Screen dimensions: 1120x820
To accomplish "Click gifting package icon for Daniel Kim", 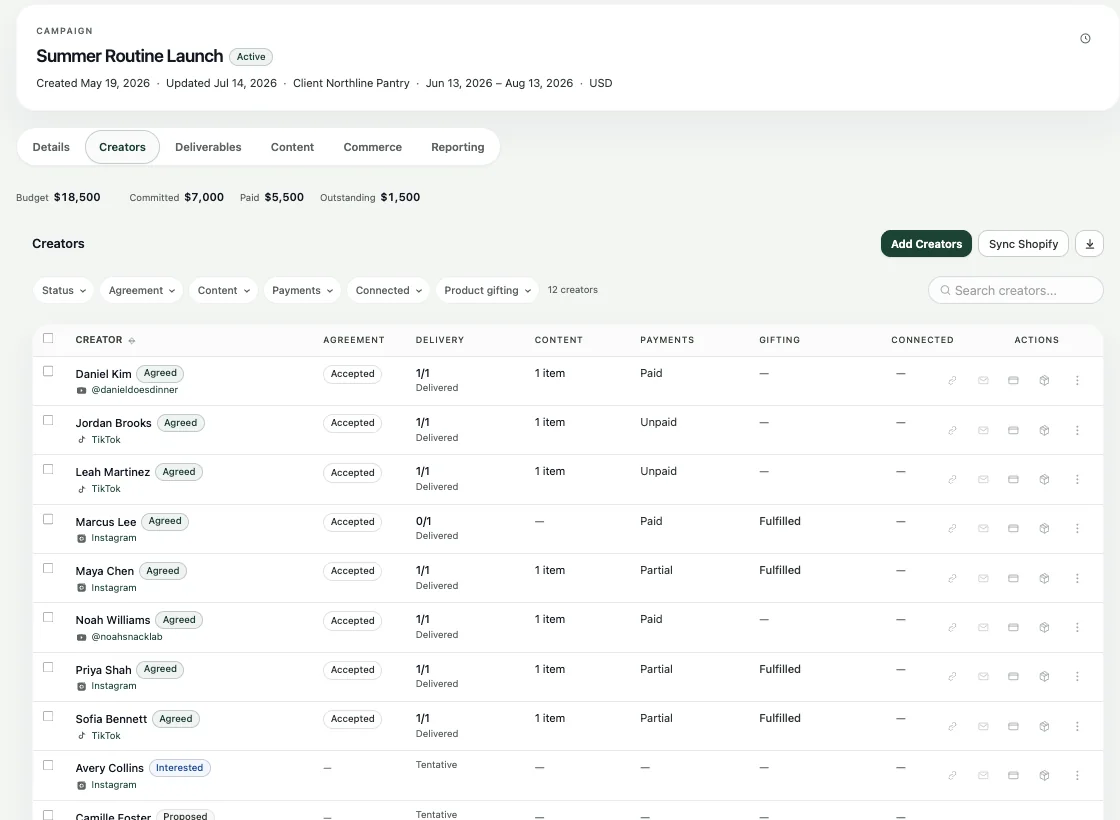I will [1044, 381].
